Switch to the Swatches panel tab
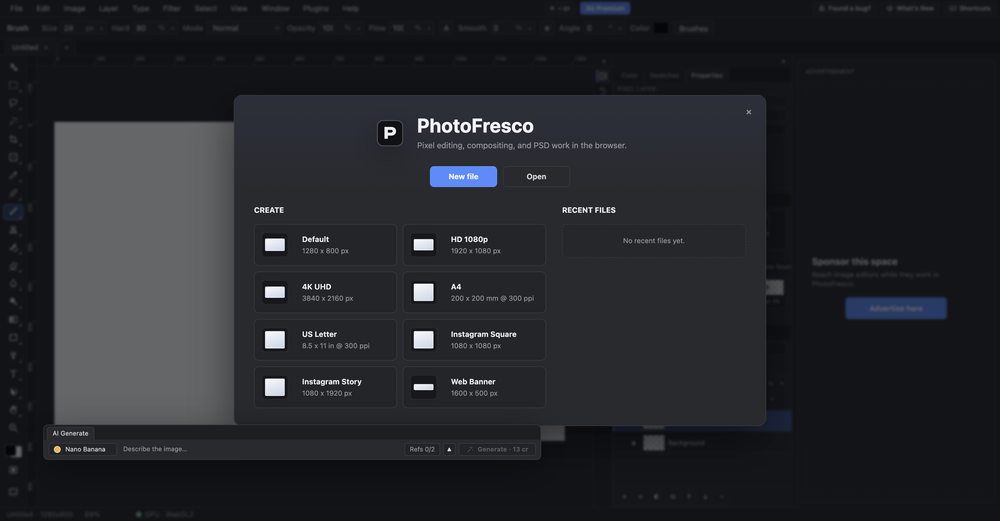1000x521 pixels. pos(665,75)
